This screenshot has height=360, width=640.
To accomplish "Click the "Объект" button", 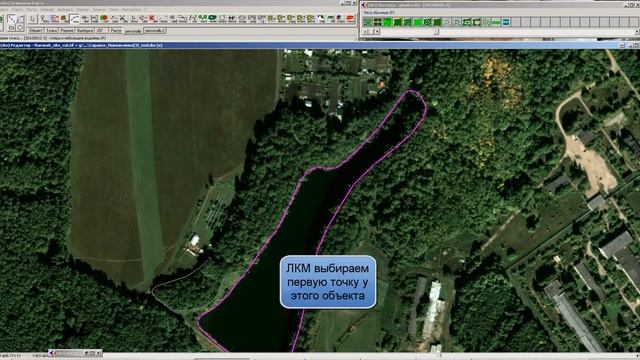I will pos(36,31).
